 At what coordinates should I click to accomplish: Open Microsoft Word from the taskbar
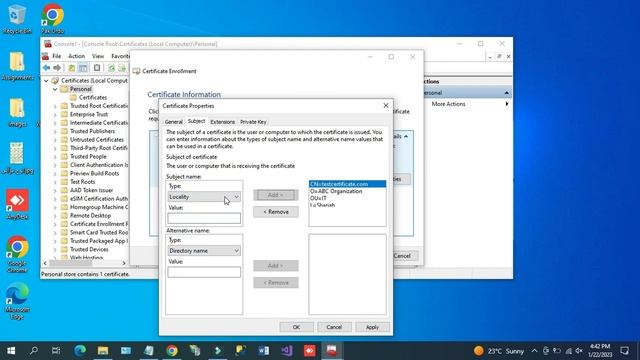point(264,351)
